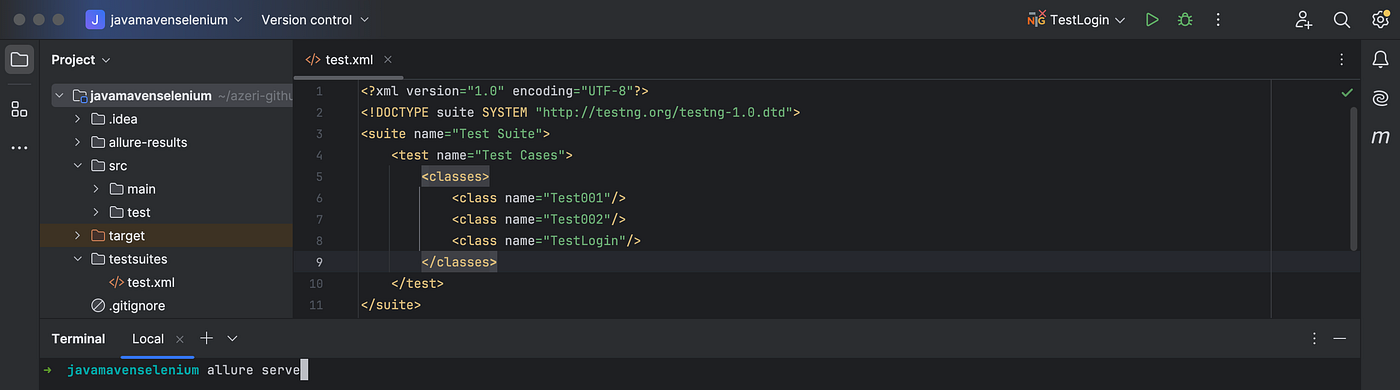Collapse the javamavenselenium root node
The height and width of the screenshot is (390, 1400).
(x=60, y=96)
